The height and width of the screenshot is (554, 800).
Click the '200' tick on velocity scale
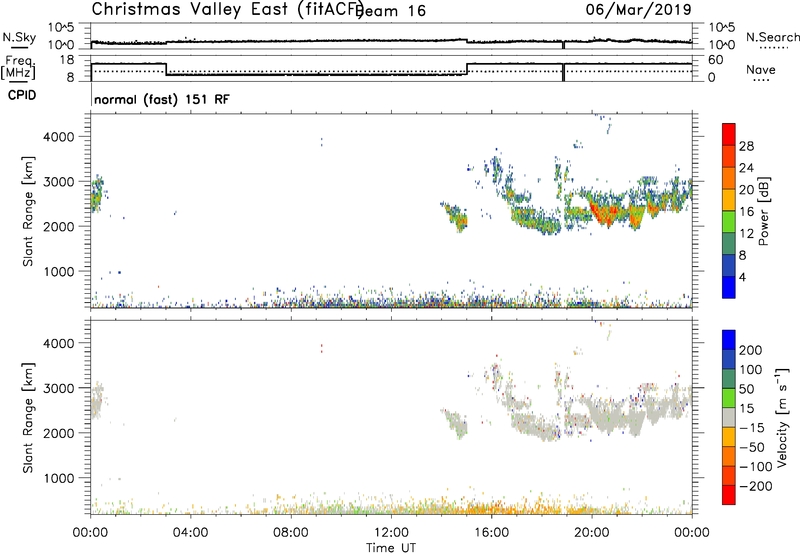pyautogui.click(x=751, y=350)
